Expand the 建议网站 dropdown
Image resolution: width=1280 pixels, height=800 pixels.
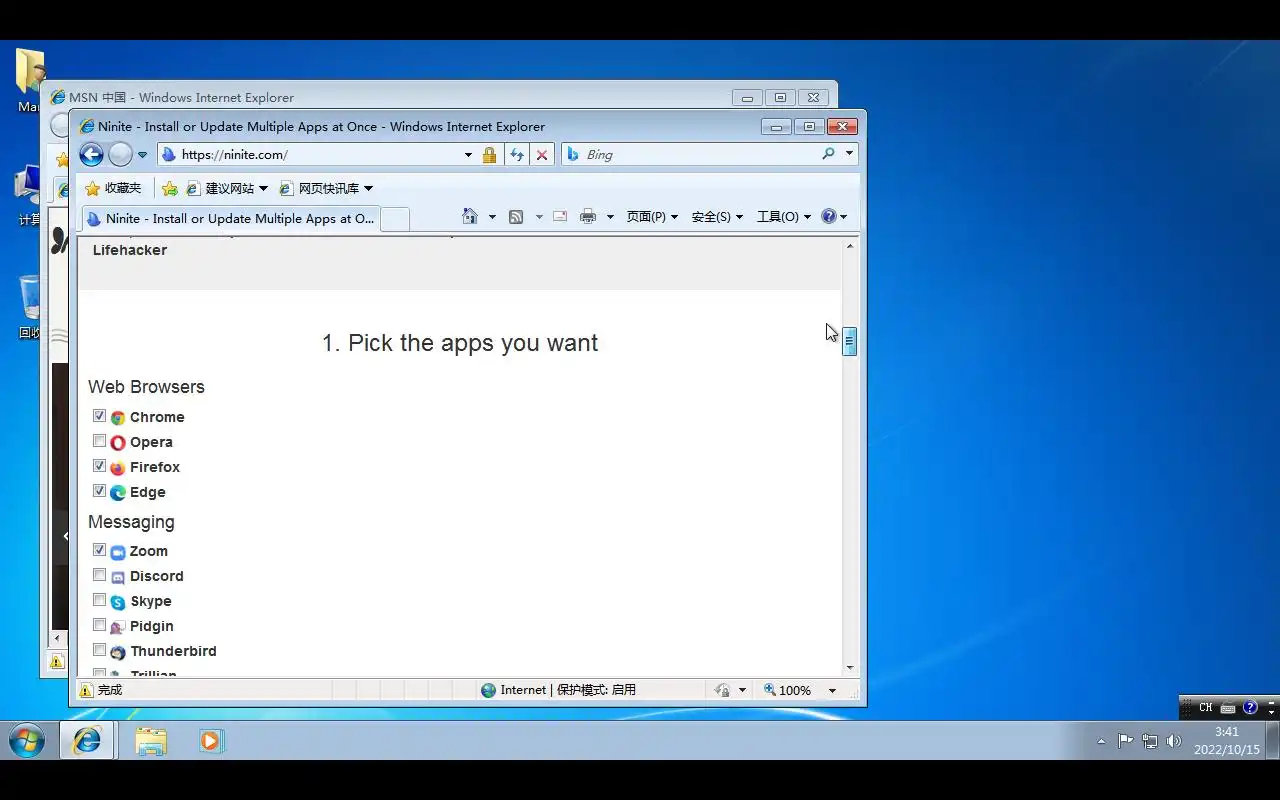pyautogui.click(x=263, y=188)
